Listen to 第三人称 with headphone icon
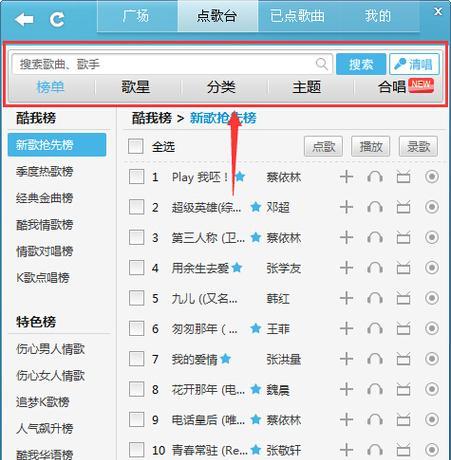The width and height of the screenshot is (451, 460). pyautogui.click(x=375, y=237)
